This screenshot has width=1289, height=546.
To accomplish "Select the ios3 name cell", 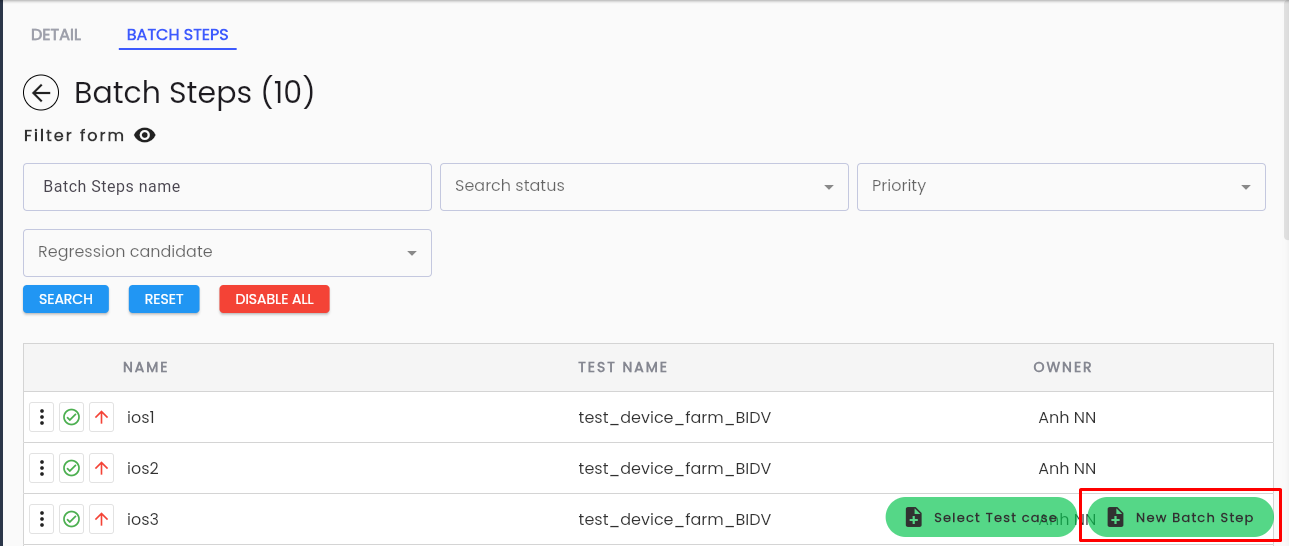I will click(143, 519).
